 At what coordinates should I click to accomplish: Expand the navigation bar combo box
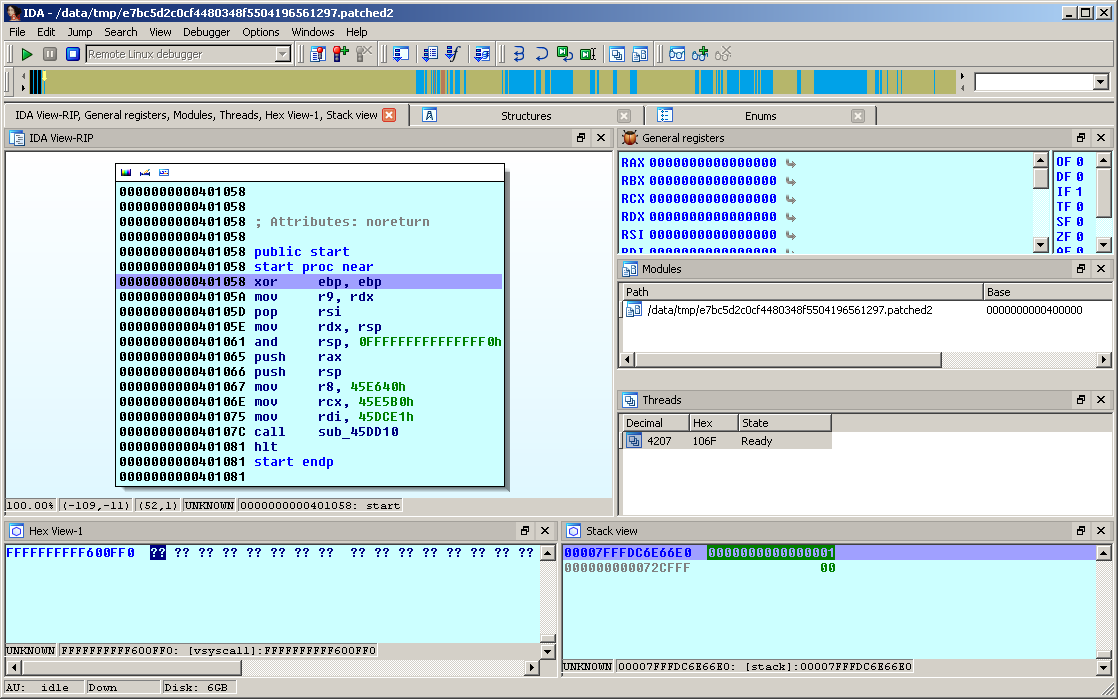click(x=1100, y=82)
